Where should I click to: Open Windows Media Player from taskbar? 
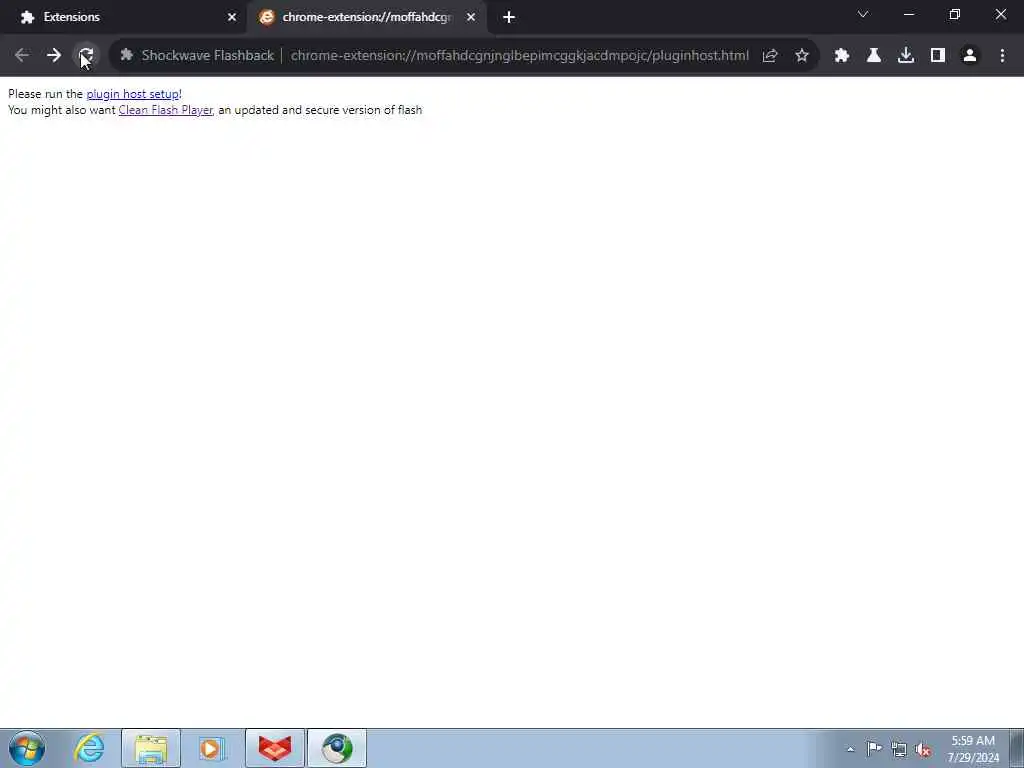pyautogui.click(x=212, y=748)
